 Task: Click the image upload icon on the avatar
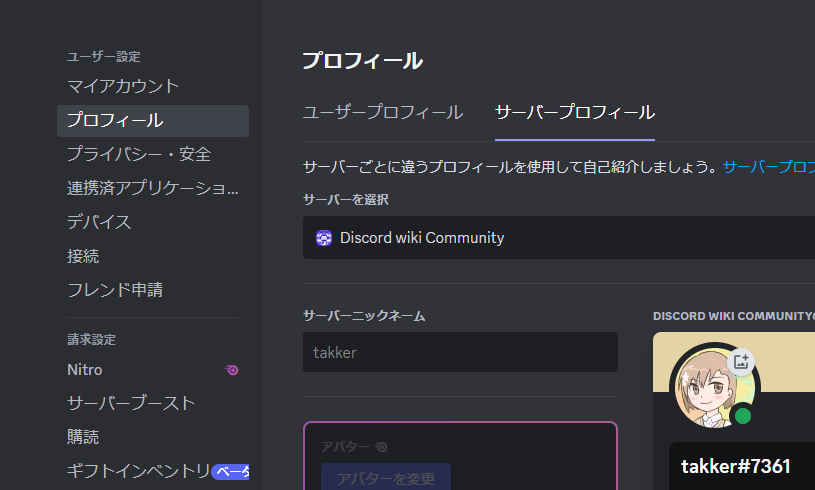(x=741, y=362)
